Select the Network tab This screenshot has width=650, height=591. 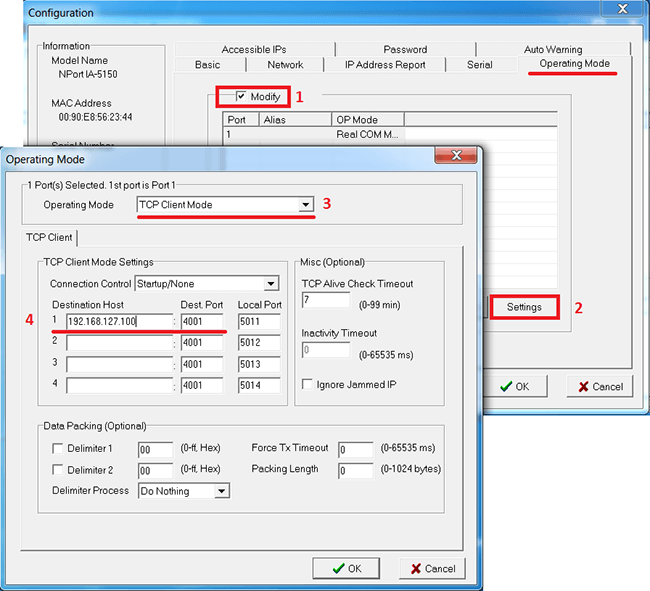[x=285, y=65]
